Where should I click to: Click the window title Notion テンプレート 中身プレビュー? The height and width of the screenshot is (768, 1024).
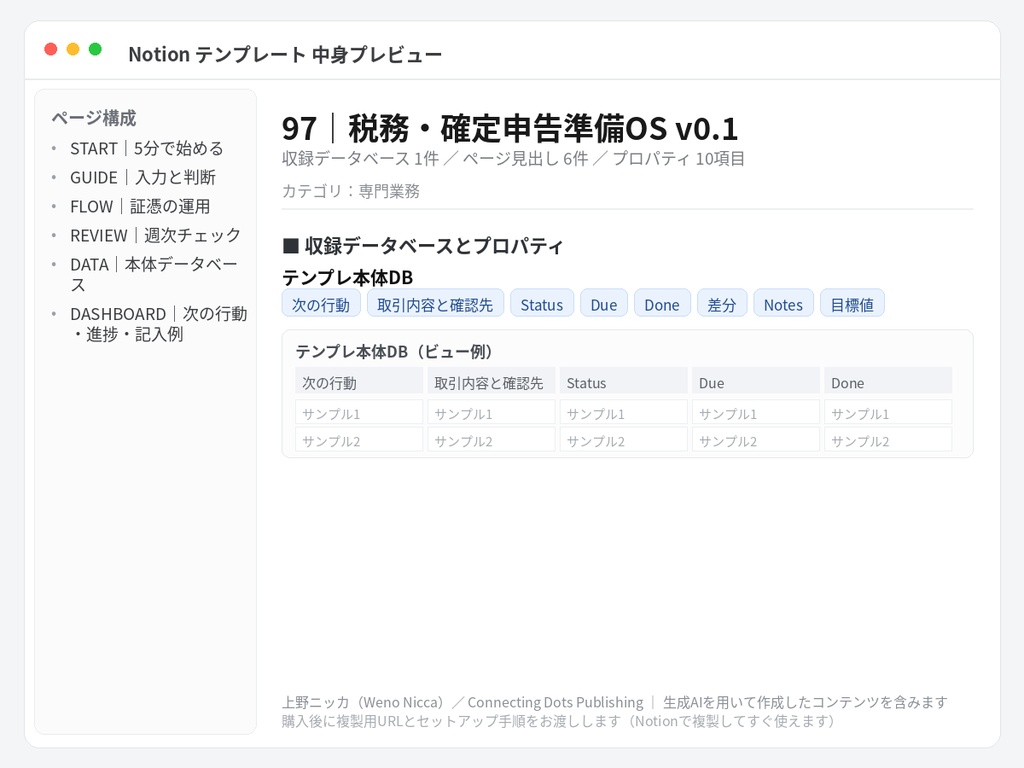pos(285,54)
